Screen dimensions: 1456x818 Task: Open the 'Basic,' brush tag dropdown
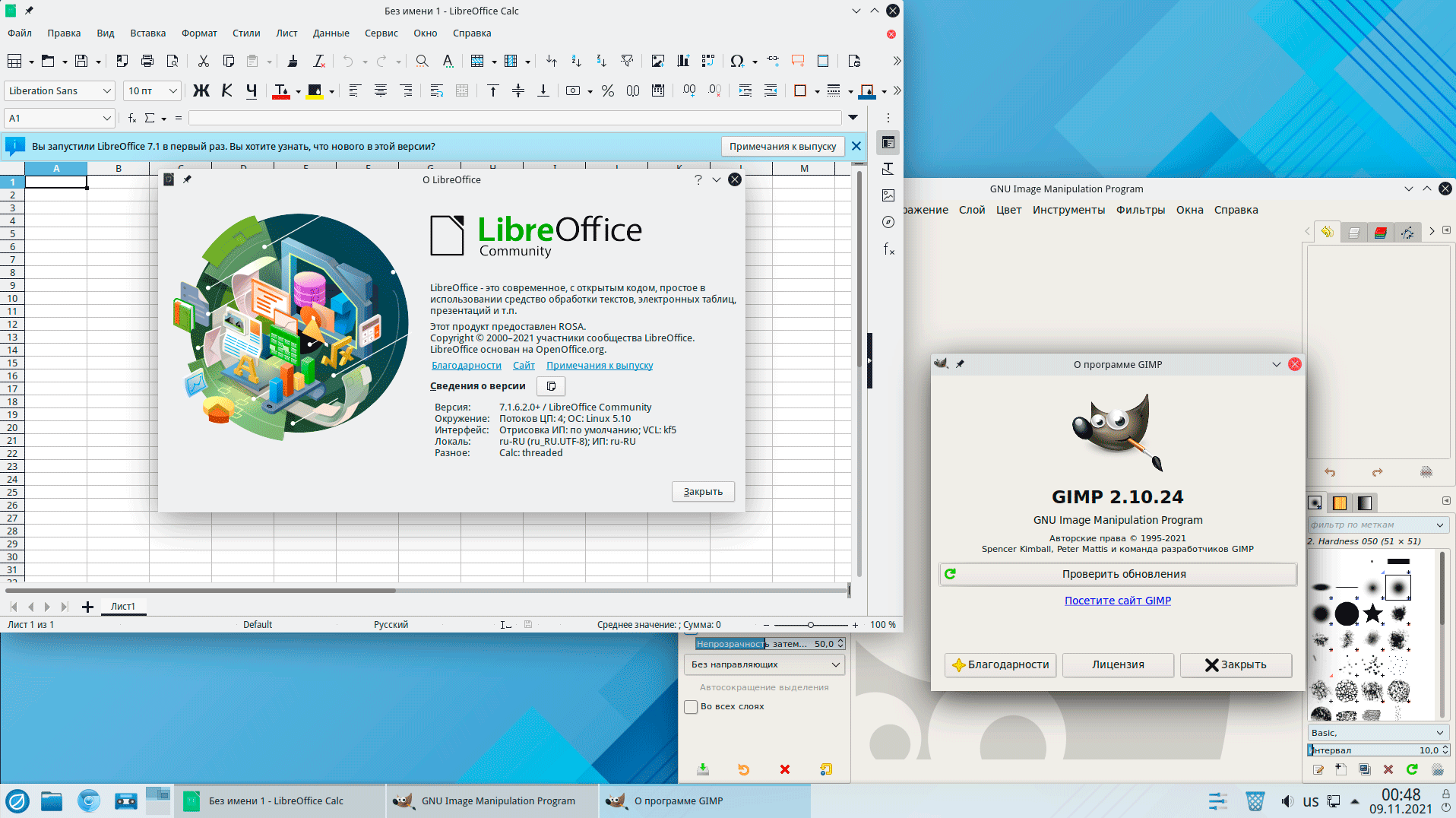(1378, 733)
